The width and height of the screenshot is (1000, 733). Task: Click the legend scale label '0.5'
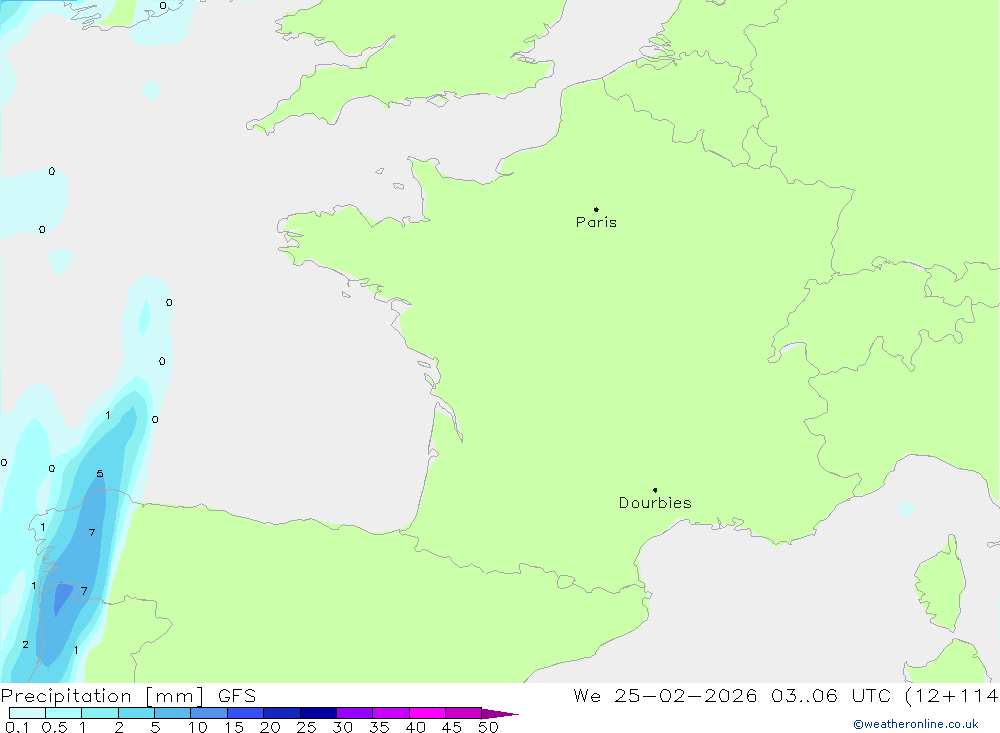click(55, 727)
